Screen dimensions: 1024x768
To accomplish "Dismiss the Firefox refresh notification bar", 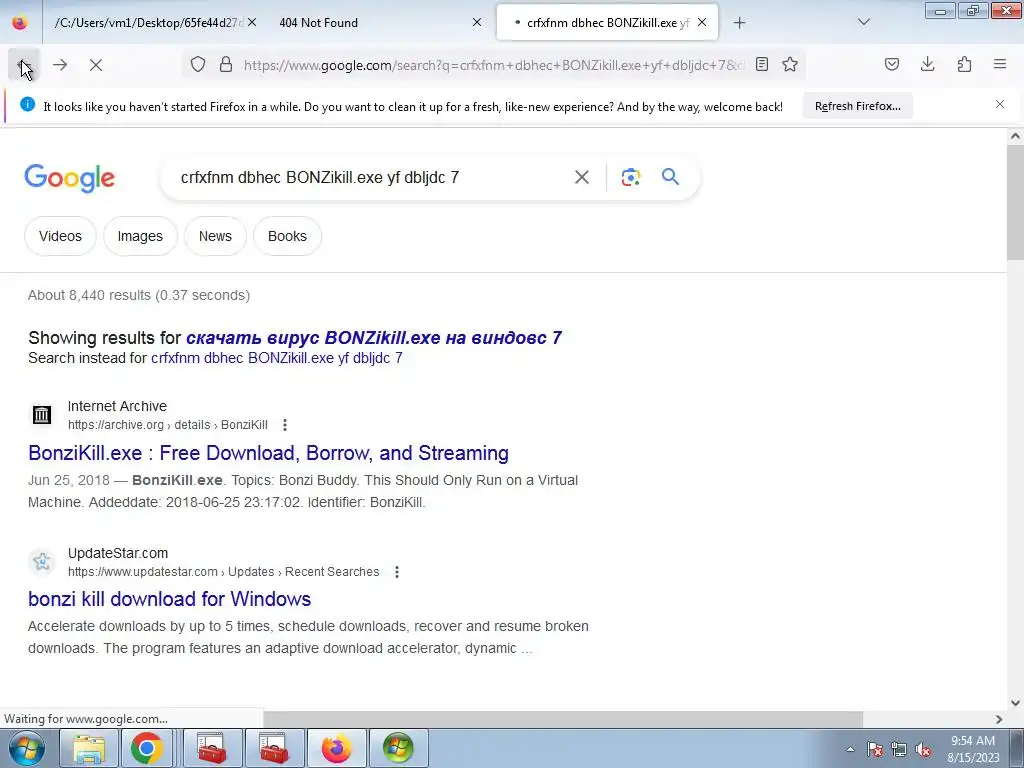I will [x=1000, y=104].
